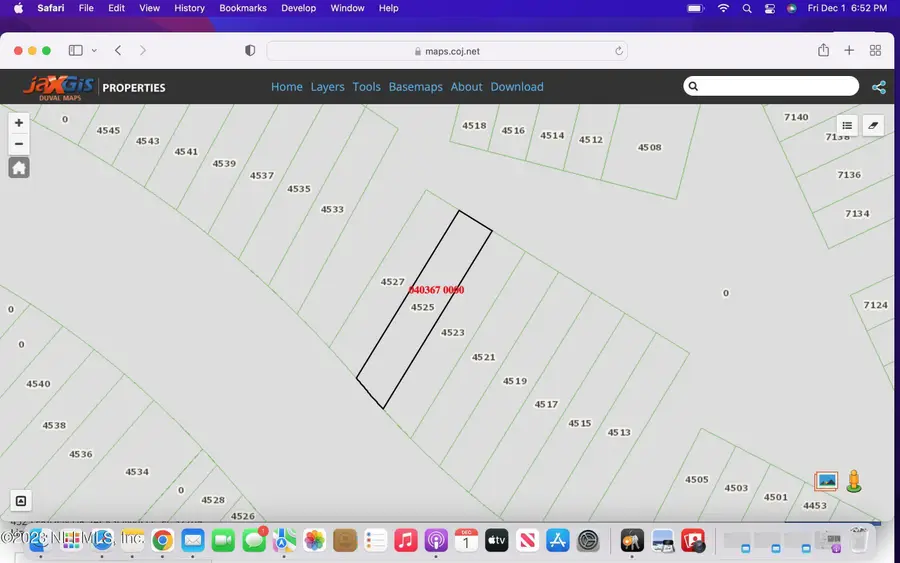Zoom out the map with the minus button
Screen dimensions: 900x563
coord(18,144)
